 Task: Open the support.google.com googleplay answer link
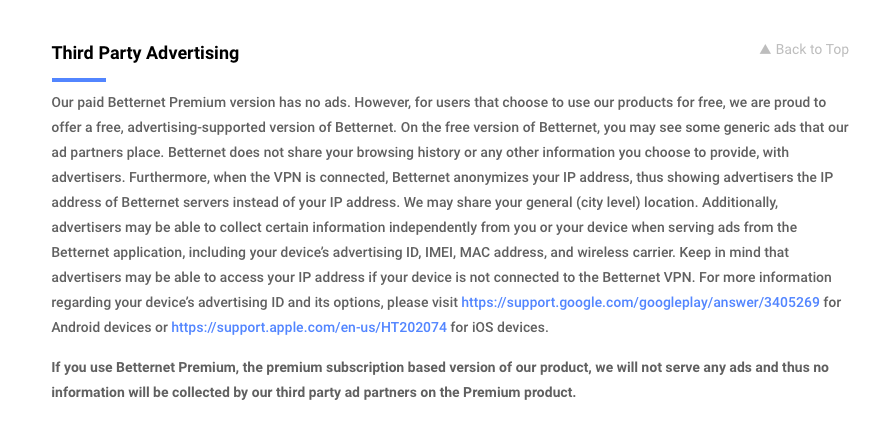pyautogui.click(x=640, y=301)
